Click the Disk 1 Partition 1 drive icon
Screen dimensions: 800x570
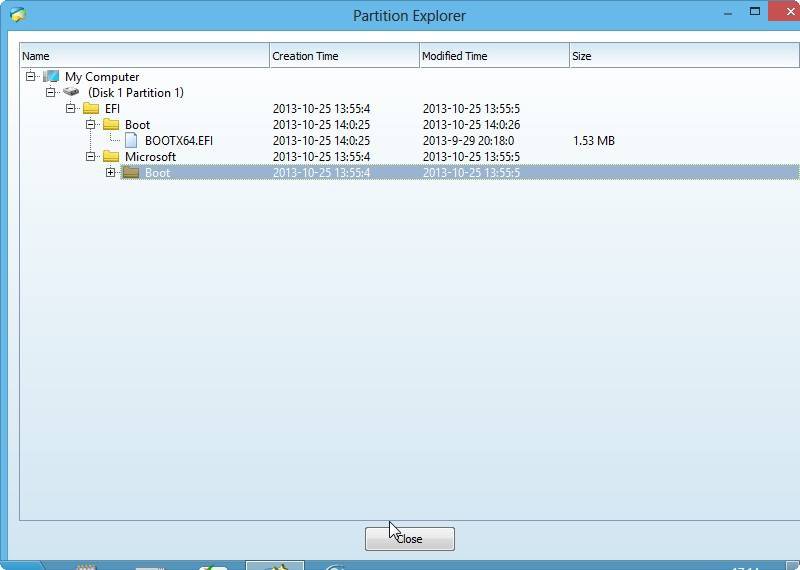pos(71,93)
